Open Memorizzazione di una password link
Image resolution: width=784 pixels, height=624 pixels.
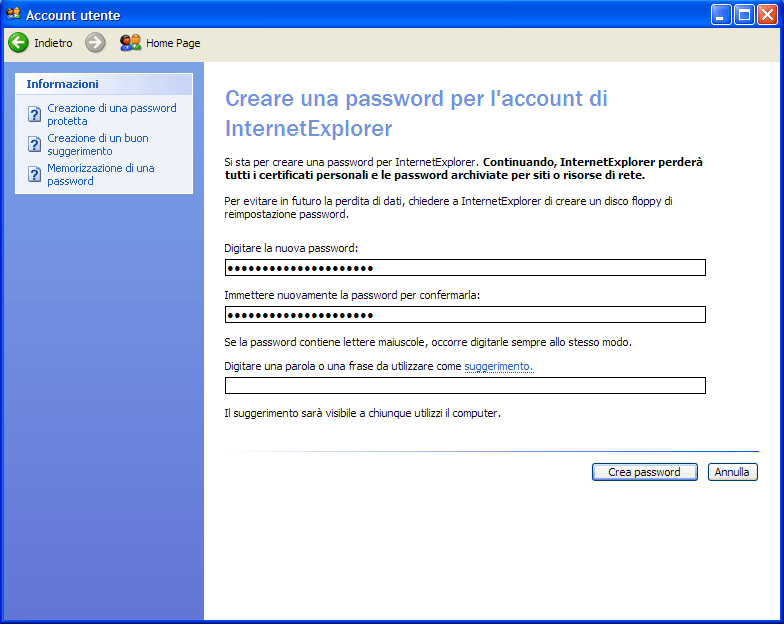tap(100, 174)
